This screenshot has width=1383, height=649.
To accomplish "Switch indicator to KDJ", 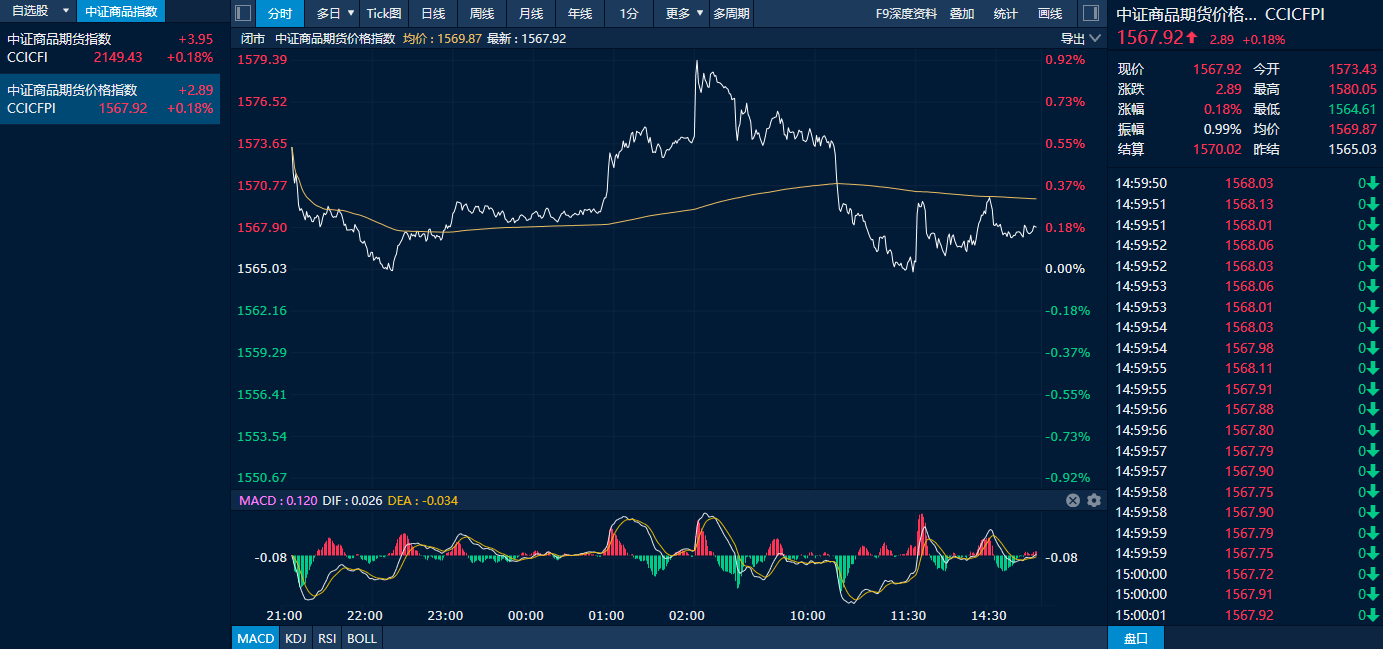I will (x=295, y=638).
